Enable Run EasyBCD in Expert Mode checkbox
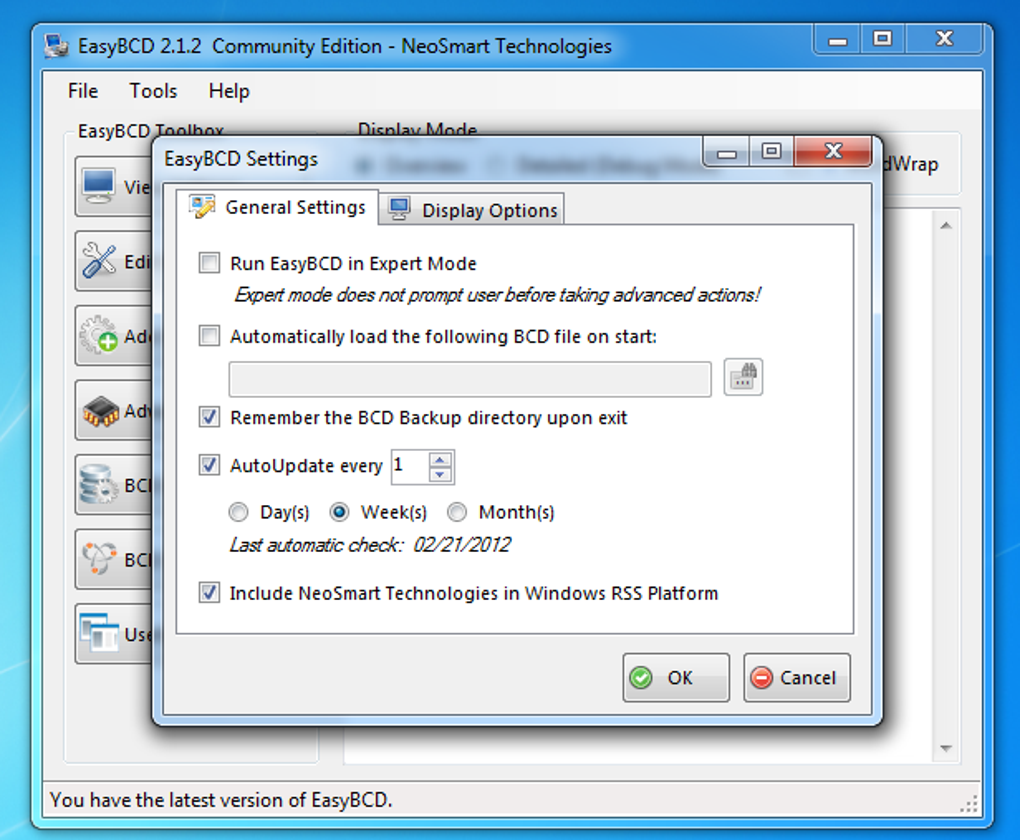Viewport: 1020px width, 840px height. point(209,263)
